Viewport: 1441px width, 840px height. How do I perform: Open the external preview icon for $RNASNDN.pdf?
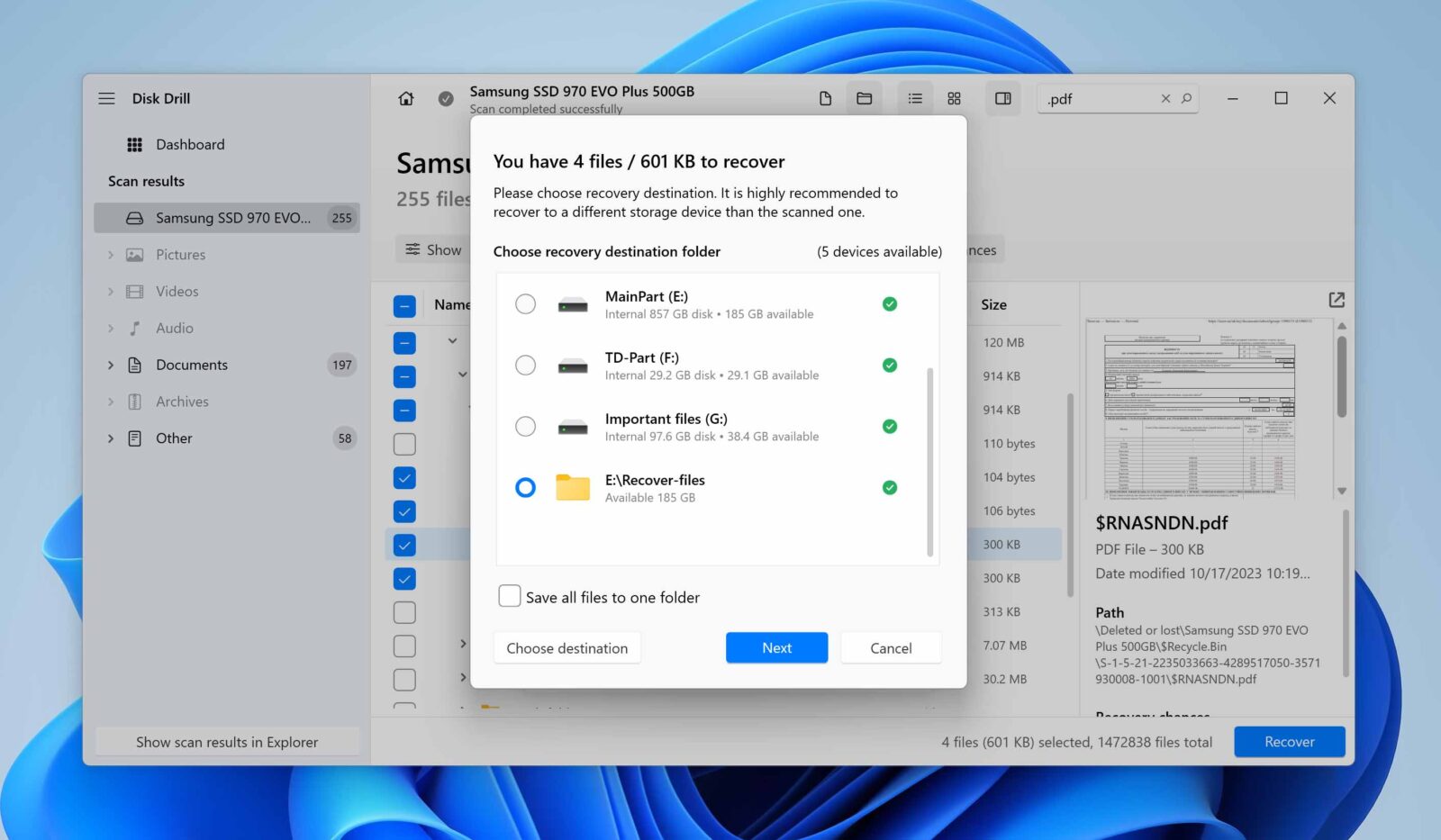pos(1336,299)
